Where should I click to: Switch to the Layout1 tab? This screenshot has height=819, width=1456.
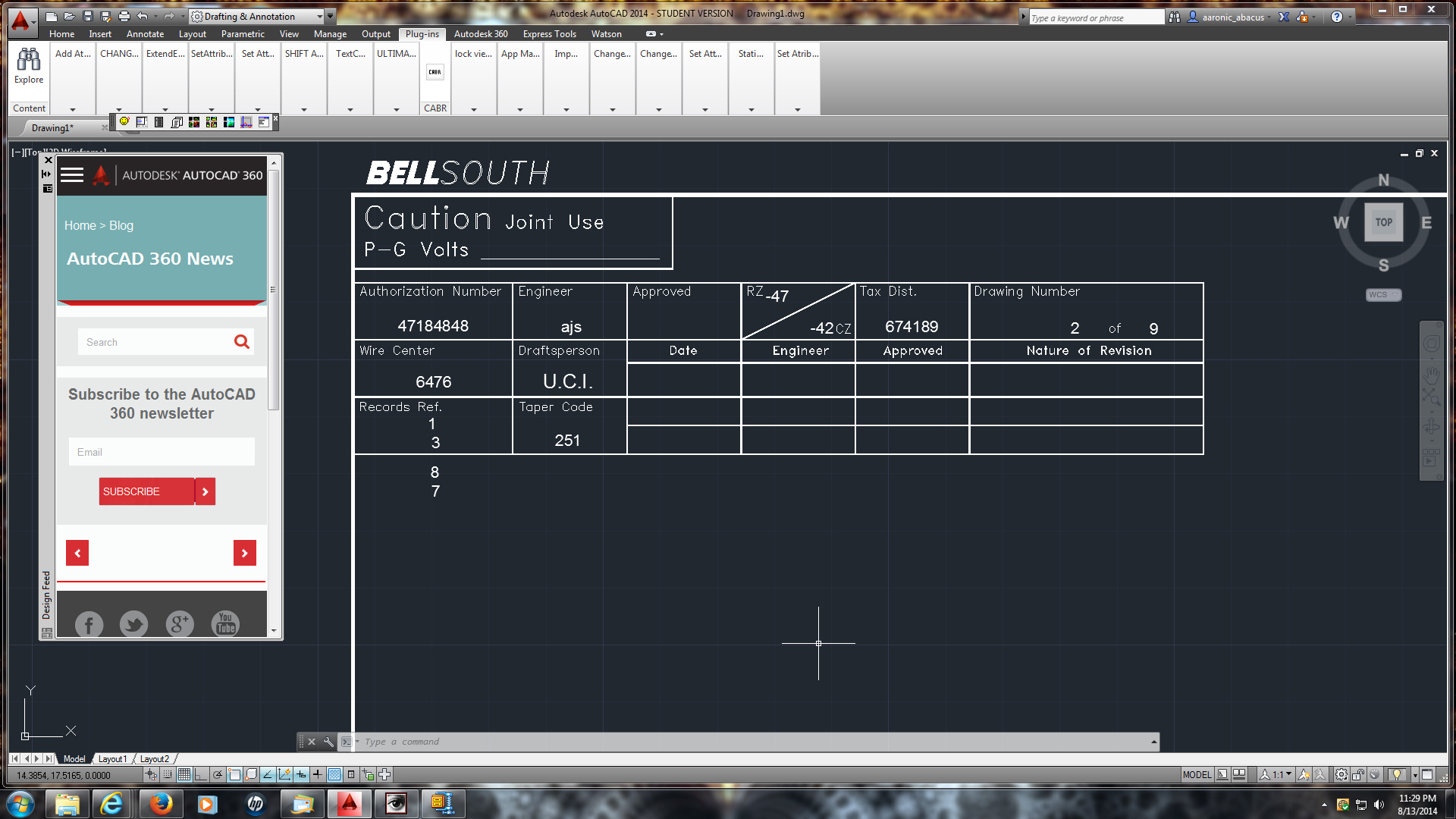[112, 758]
